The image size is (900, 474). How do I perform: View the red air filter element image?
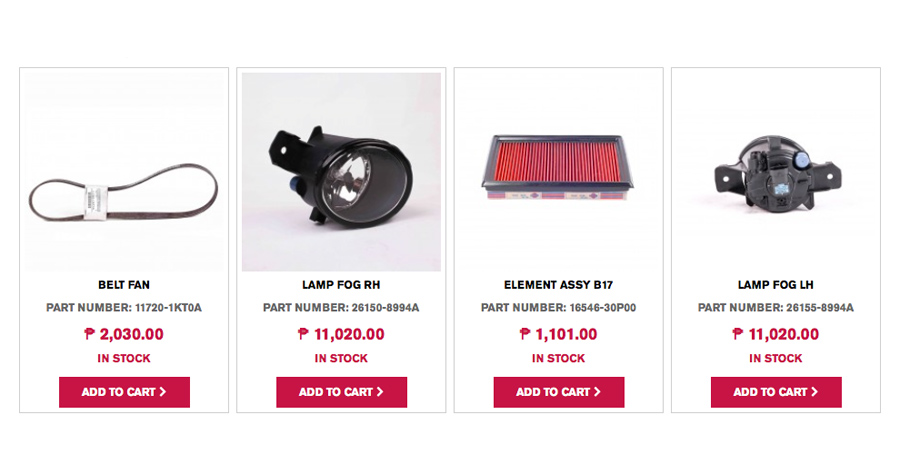click(x=558, y=172)
